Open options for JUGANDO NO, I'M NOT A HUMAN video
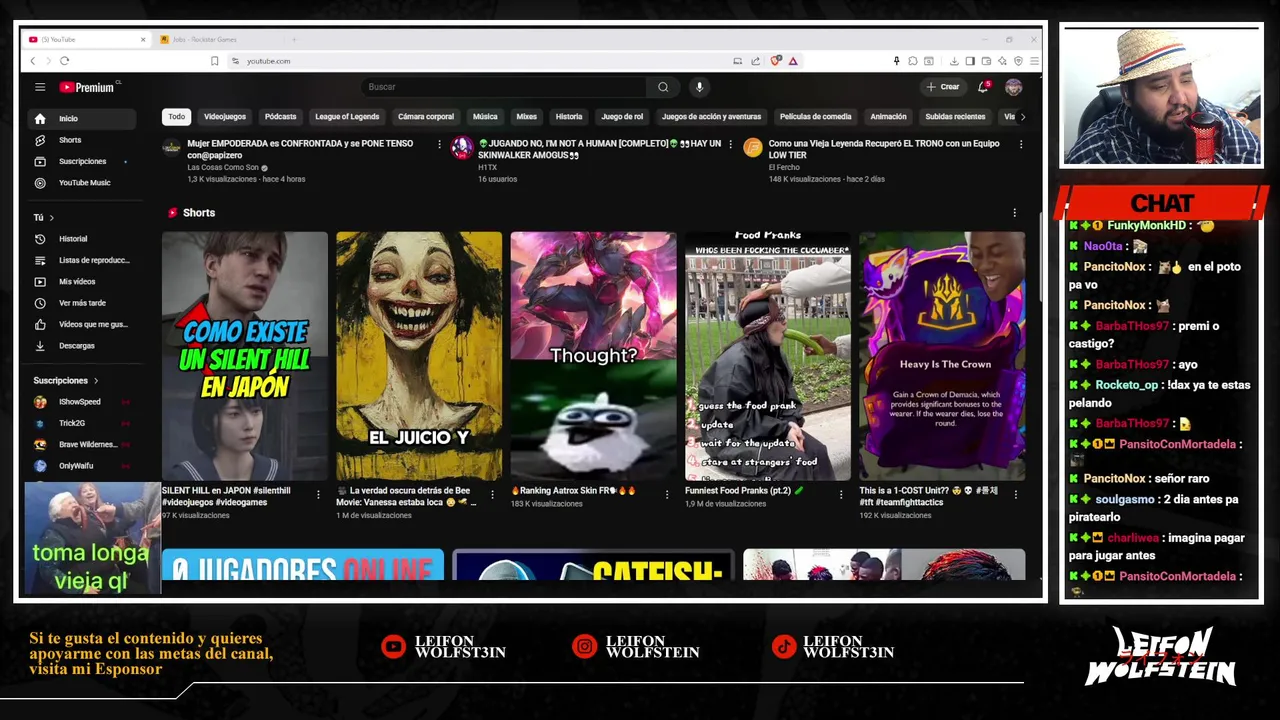This screenshot has width=1280, height=720. coord(730,145)
